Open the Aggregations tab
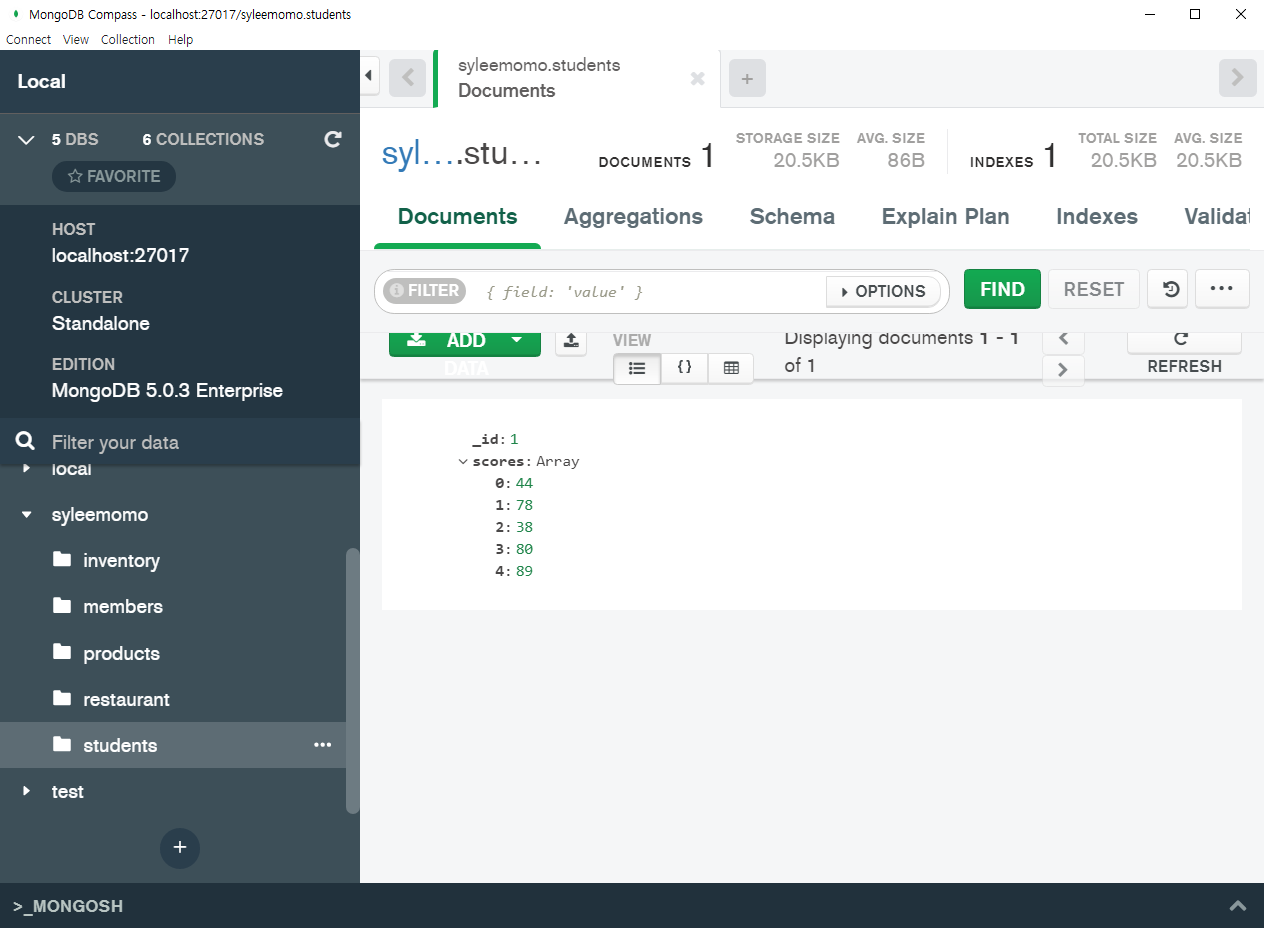 pyautogui.click(x=633, y=217)
